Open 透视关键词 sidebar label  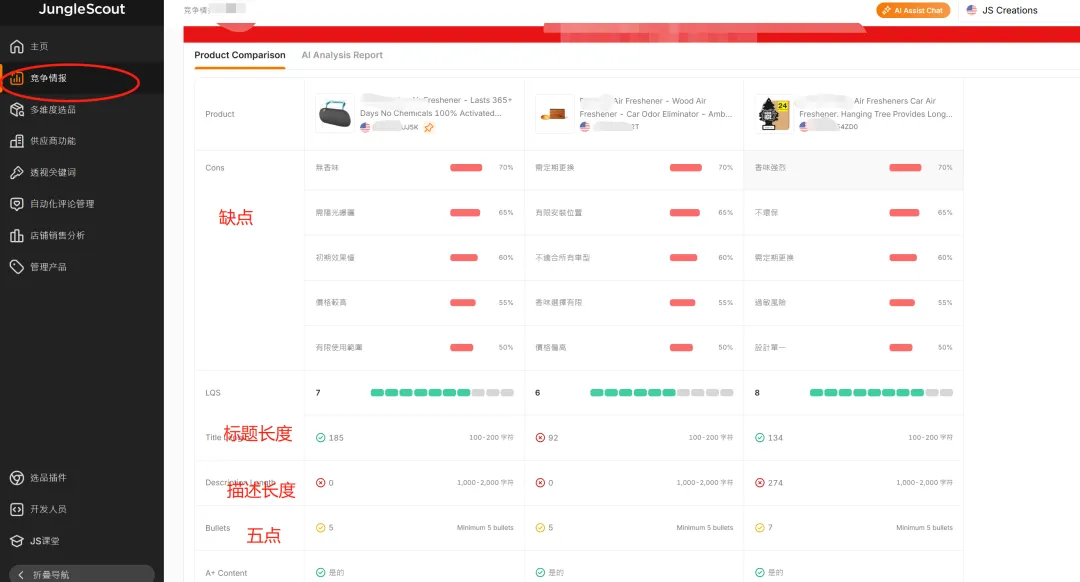(53, 173)
